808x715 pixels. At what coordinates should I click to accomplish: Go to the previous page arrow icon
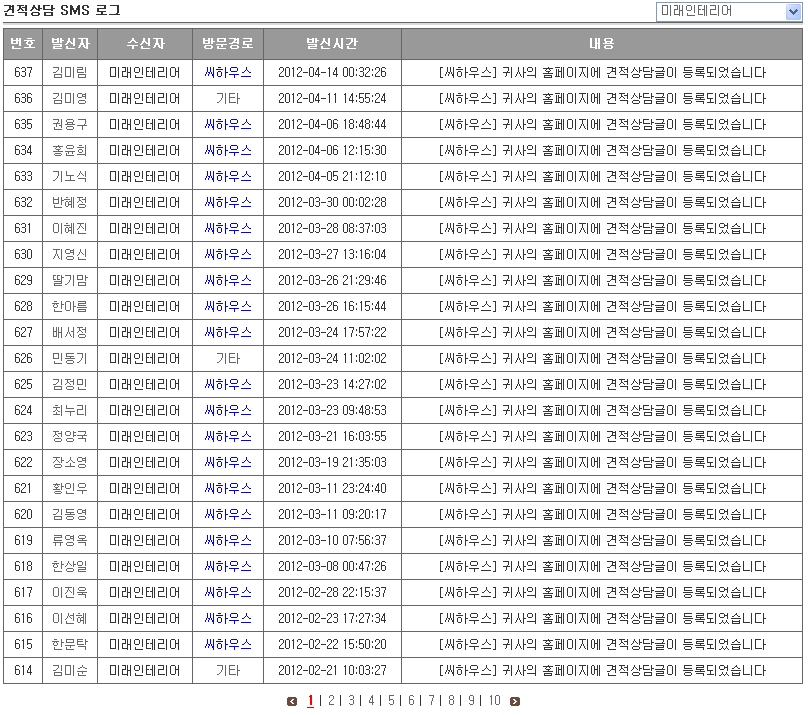tap(292, 702)
